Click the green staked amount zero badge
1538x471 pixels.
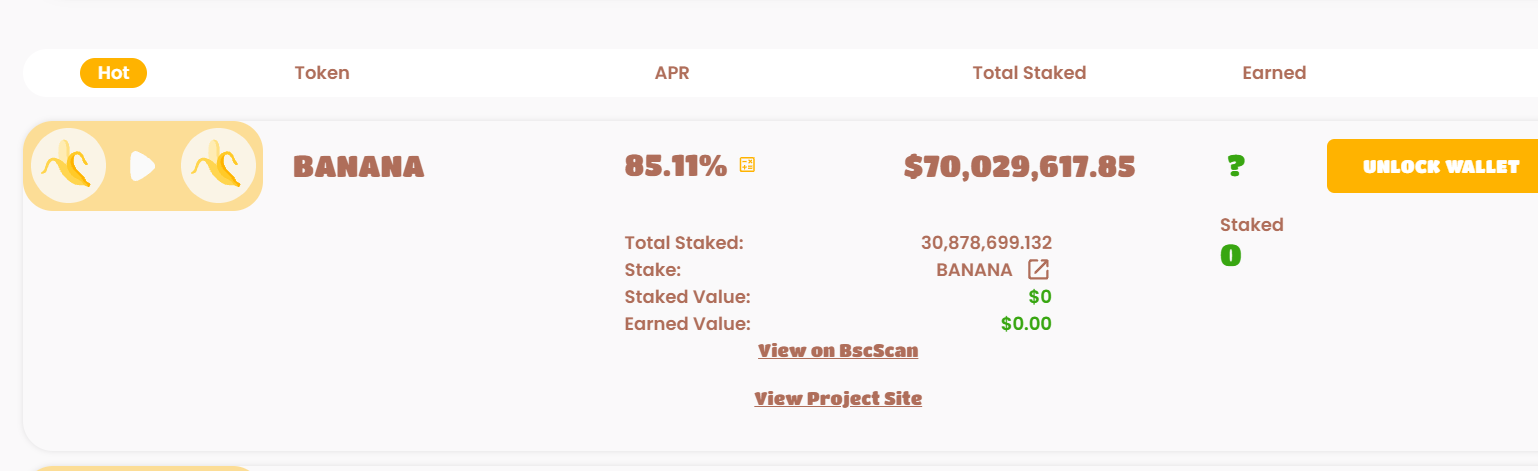tap(1230, 256)
